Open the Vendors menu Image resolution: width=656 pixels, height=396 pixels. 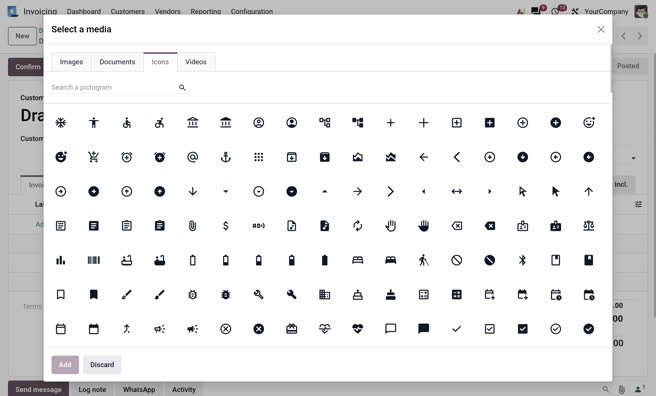click(167, 11)
